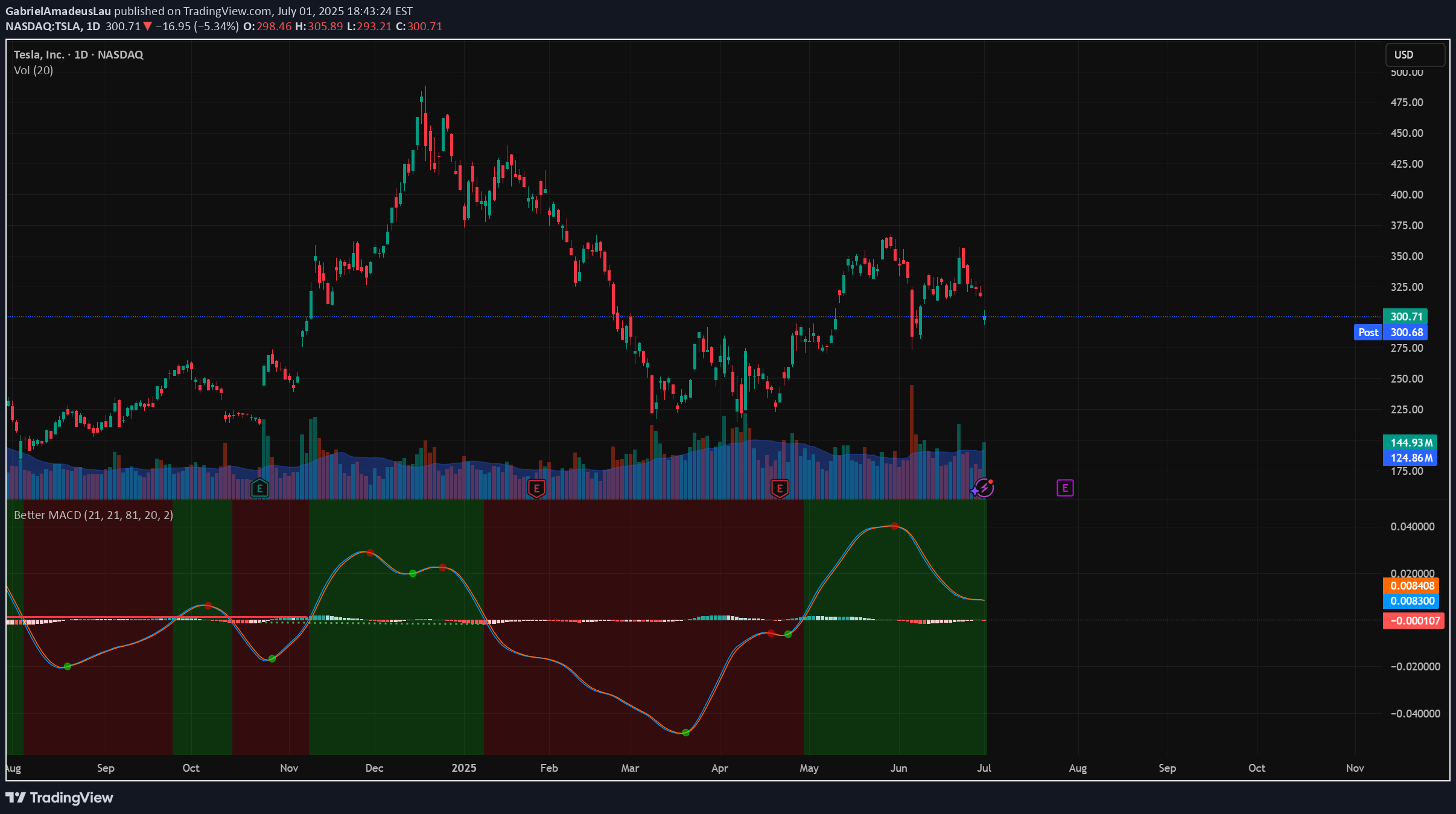Click the purple upcoming earnings E marker
The width and height of the screenshot is (1456, 814).
click(1065, 488)
